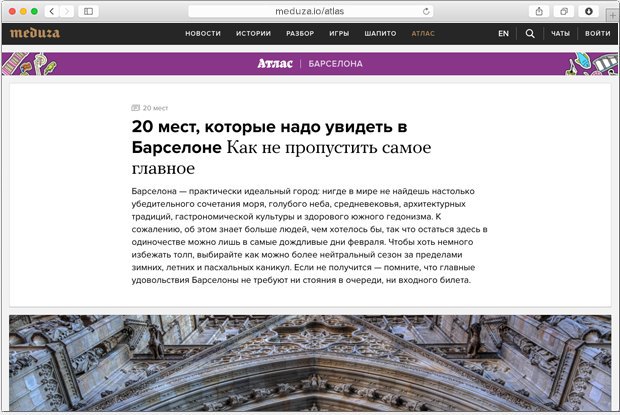Open the РАЗБОР section
This screenshot has width=620, height=415.
300,34
